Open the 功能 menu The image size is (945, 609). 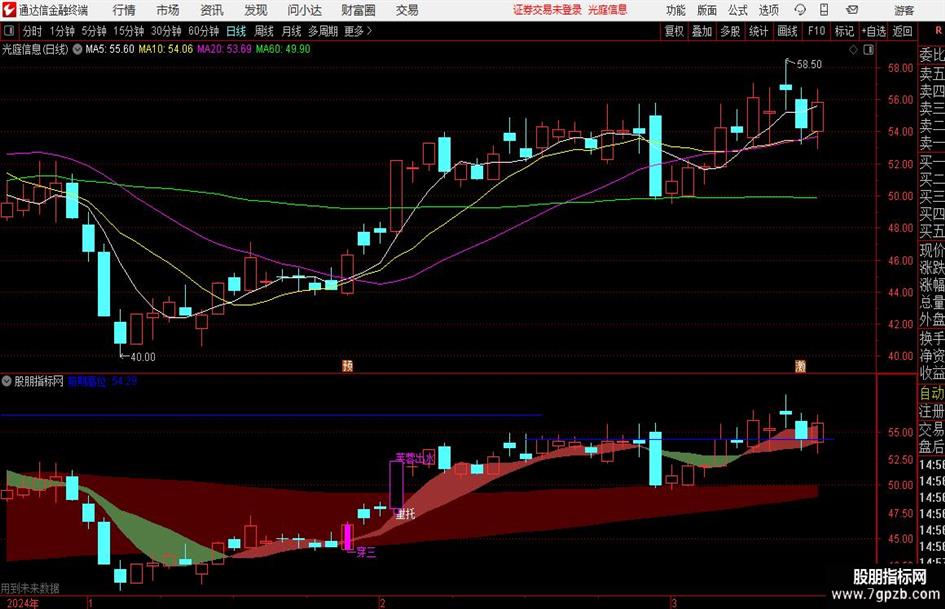[676, 10]
